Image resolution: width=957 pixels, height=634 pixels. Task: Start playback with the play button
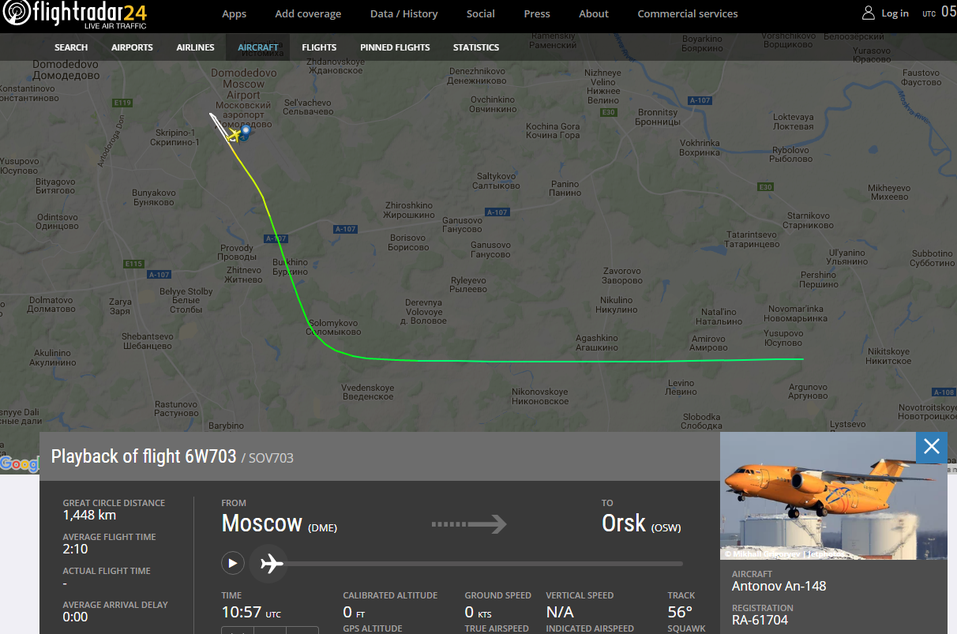(x=233, y=563)
